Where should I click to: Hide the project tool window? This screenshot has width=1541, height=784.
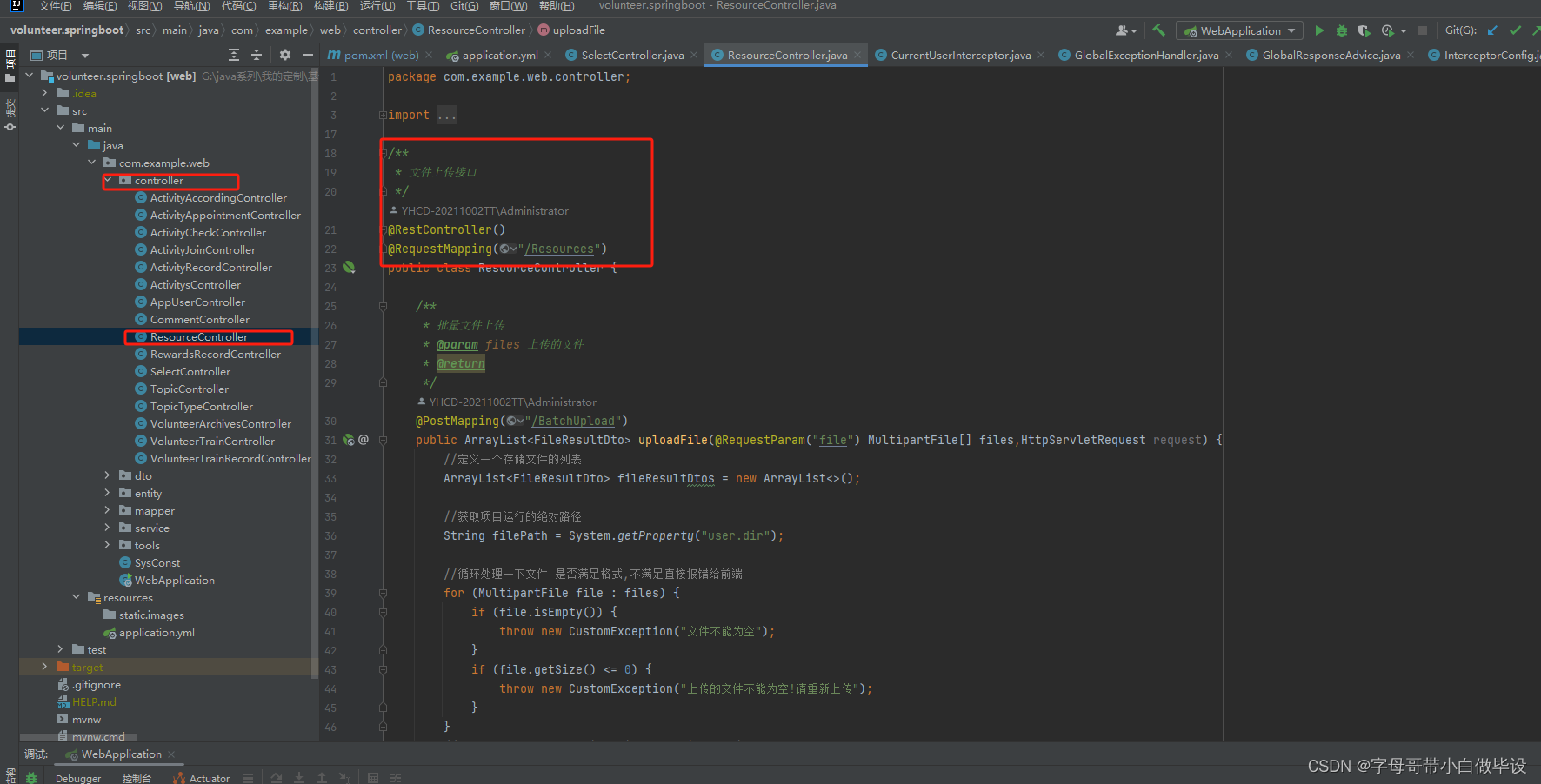(x=307, y=55)
